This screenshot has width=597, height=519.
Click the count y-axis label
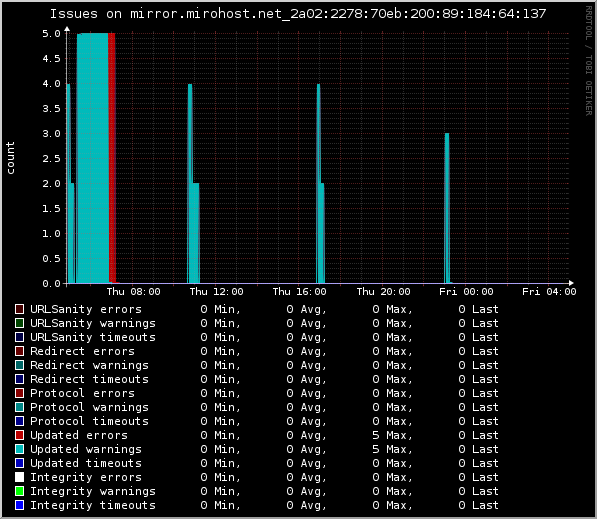coord(10,158)
